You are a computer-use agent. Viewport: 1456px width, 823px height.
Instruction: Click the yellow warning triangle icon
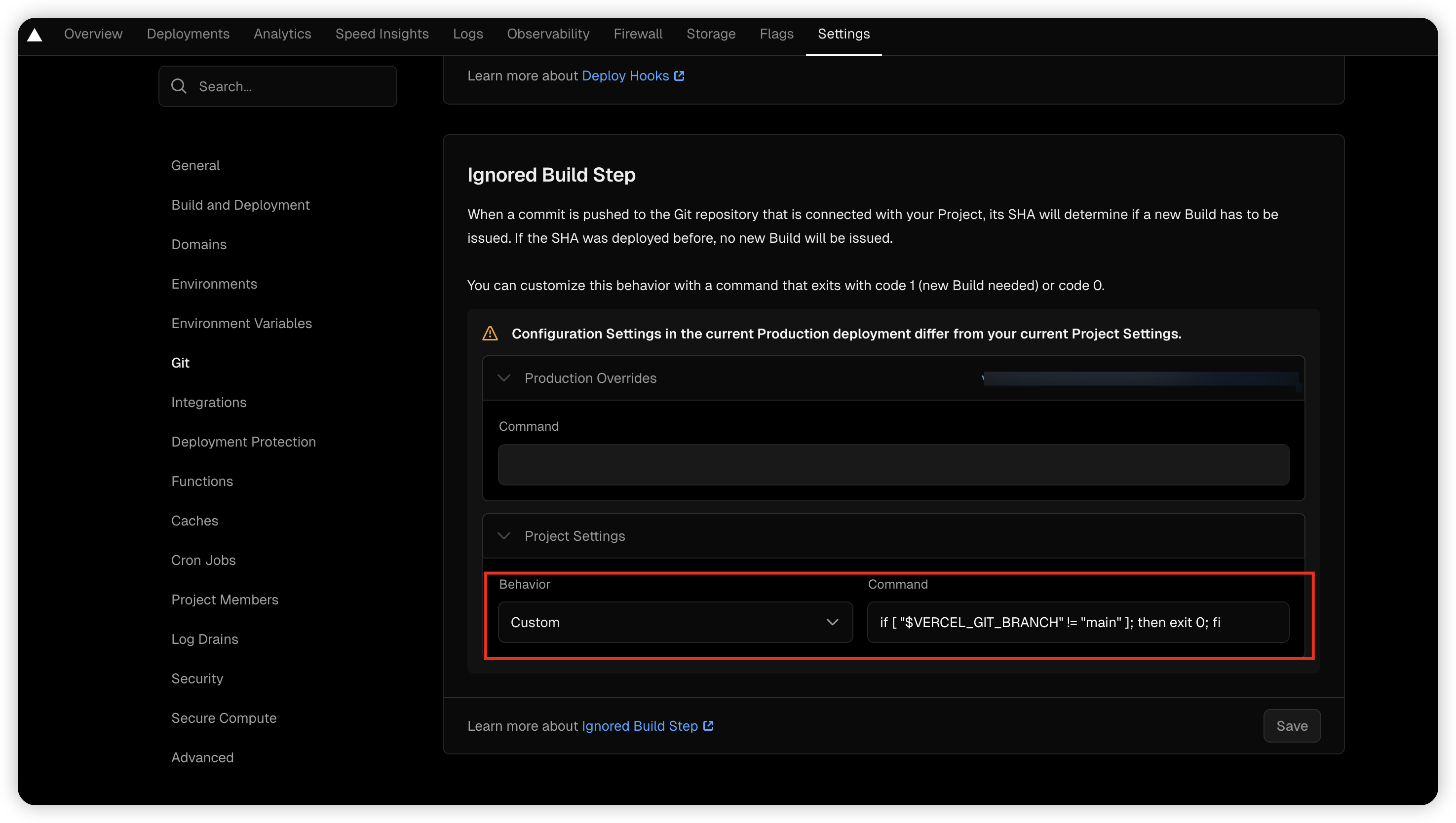click(x=490, y=334)
